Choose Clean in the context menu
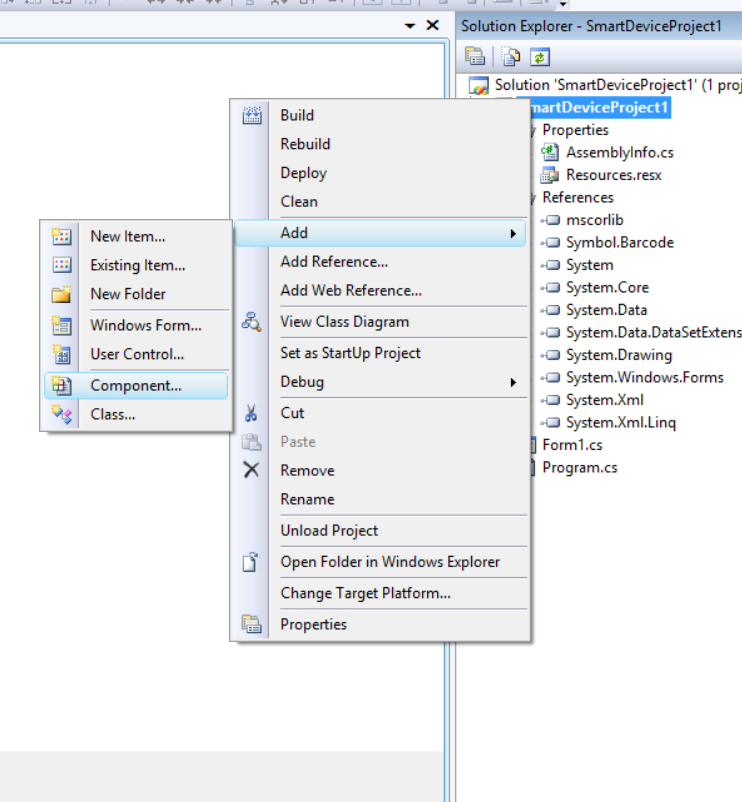Image resolution: width=742 pixels, height=802 pixels. pyautogui.click(x=379, y=202)
